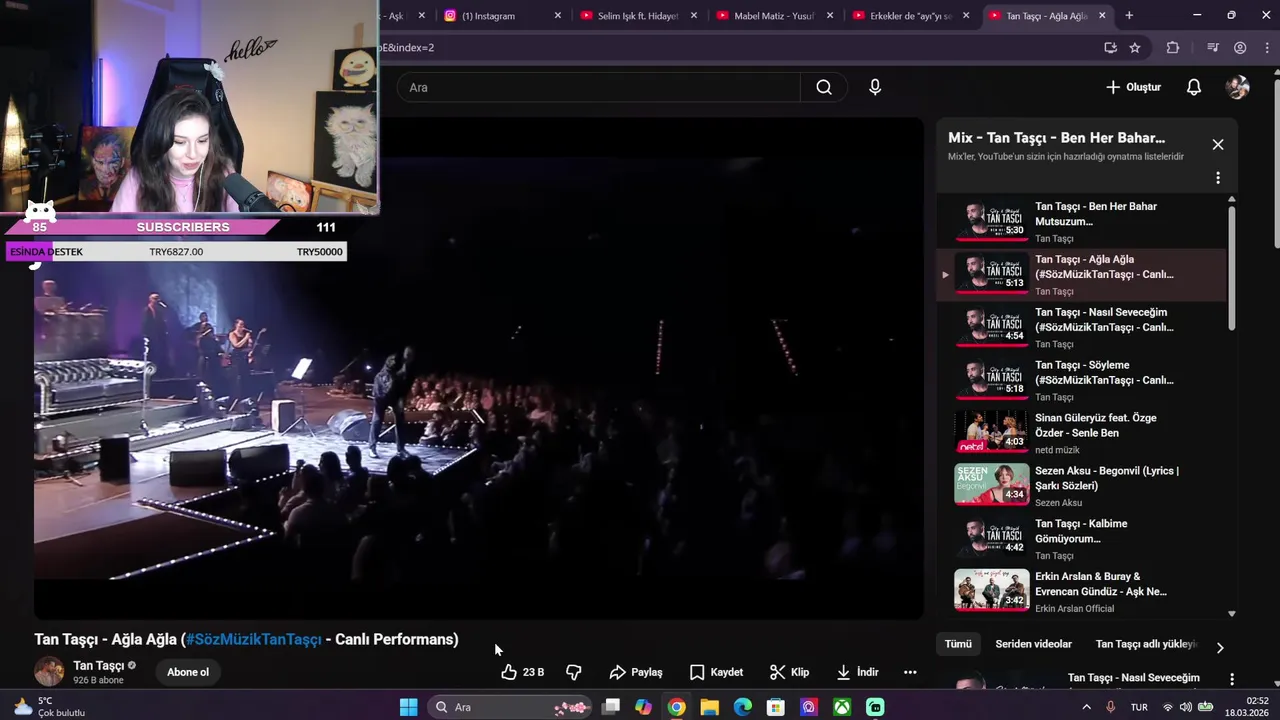
Task: Open a new browser tab
Action: (x=1129, y=16)
